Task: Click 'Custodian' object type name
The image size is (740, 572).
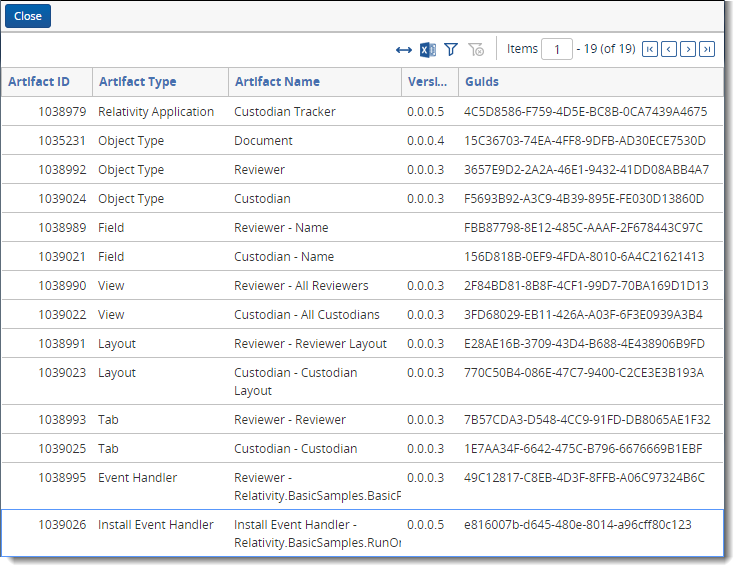Action: tap(262, 199)
